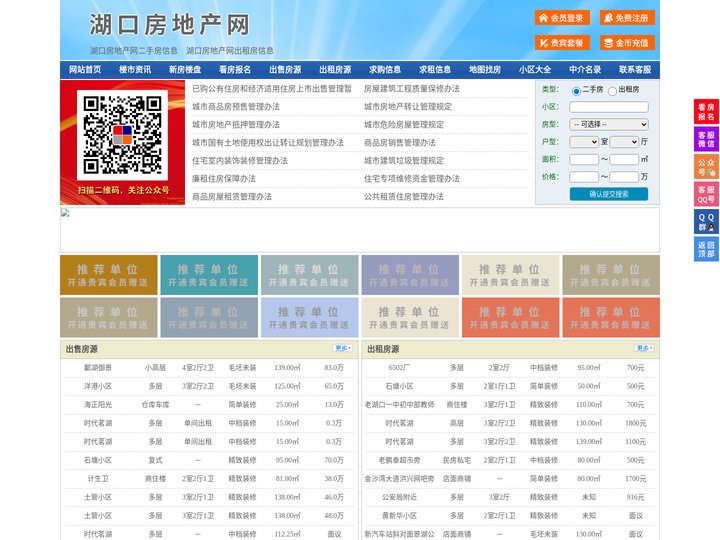Click the 客服QQ号 floating sidebar icon
Screen dimensions: 720x540
coord(706,194)
